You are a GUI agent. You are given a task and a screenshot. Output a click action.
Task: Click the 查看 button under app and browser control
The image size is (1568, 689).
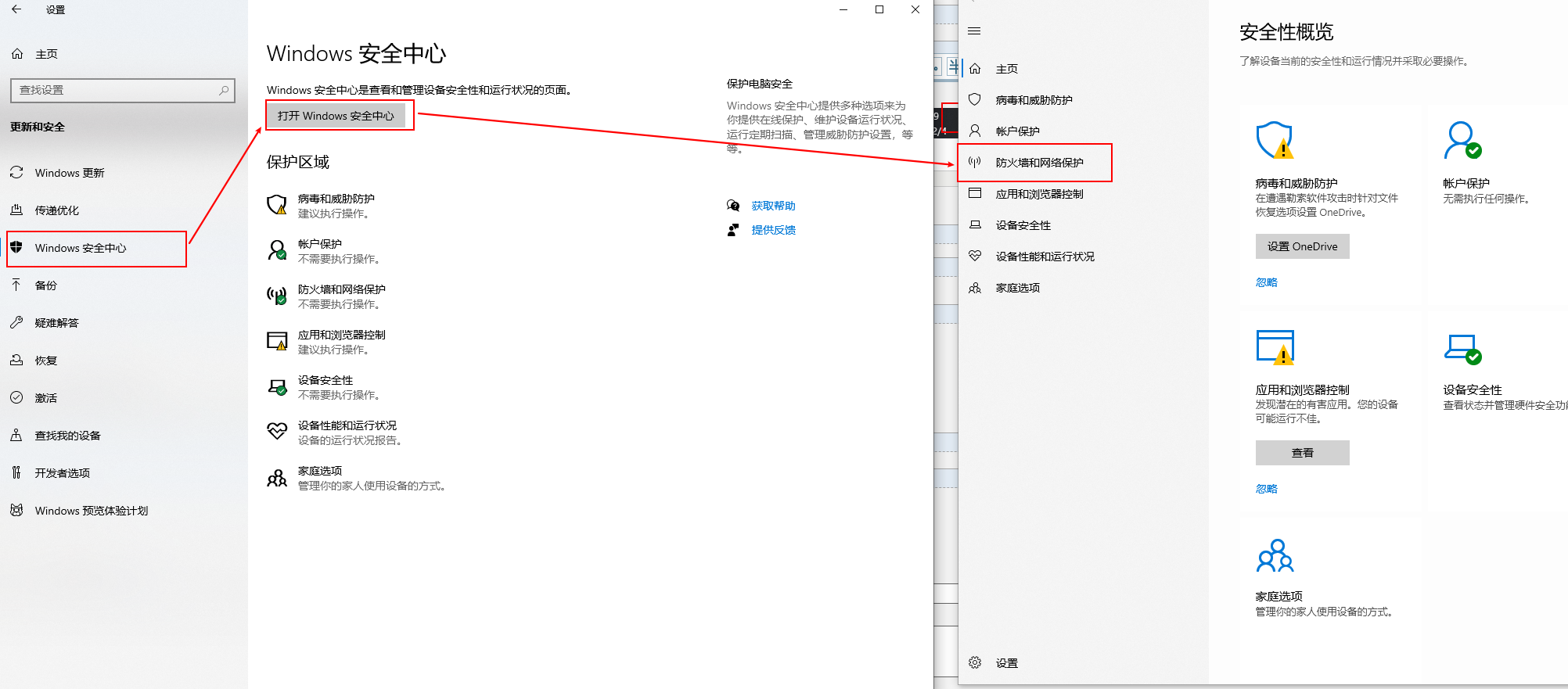point(1303,453)
